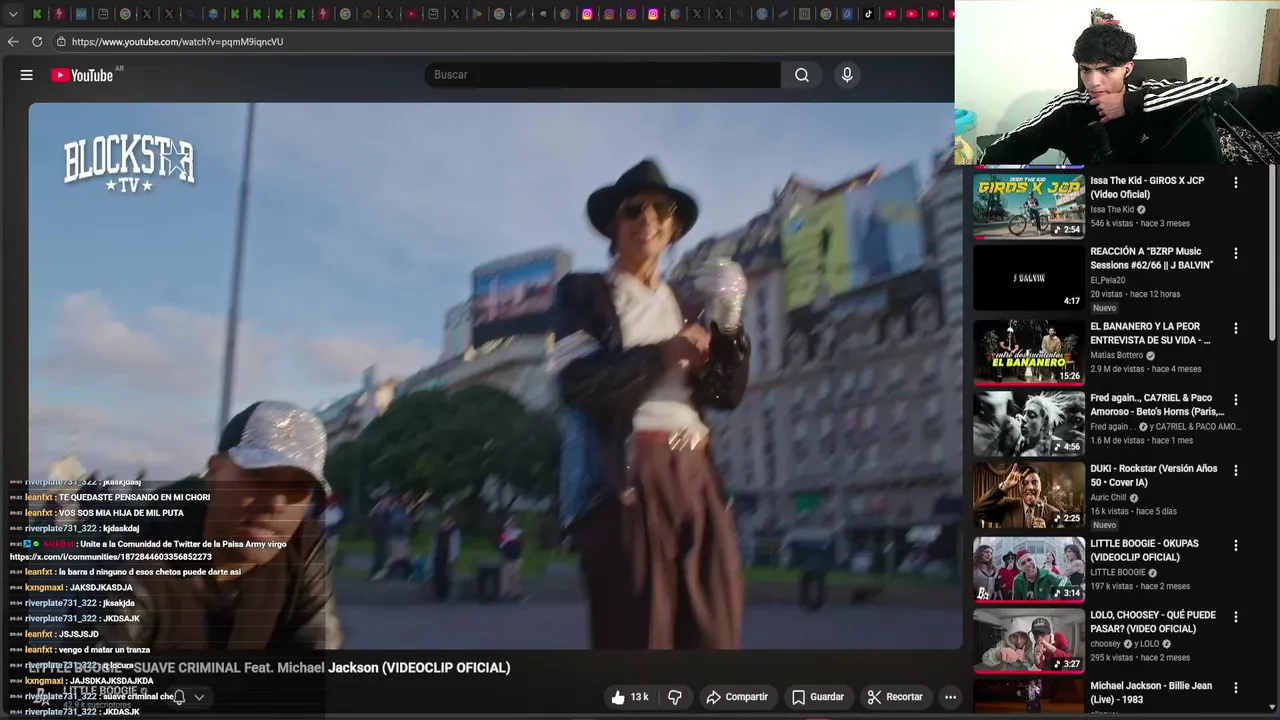Screen dimensions: 1280x720
Task: Open title 'LOLO, CHOOSEY - QUÉ PUEDE PASAR?'
Action: point(1153,622)
